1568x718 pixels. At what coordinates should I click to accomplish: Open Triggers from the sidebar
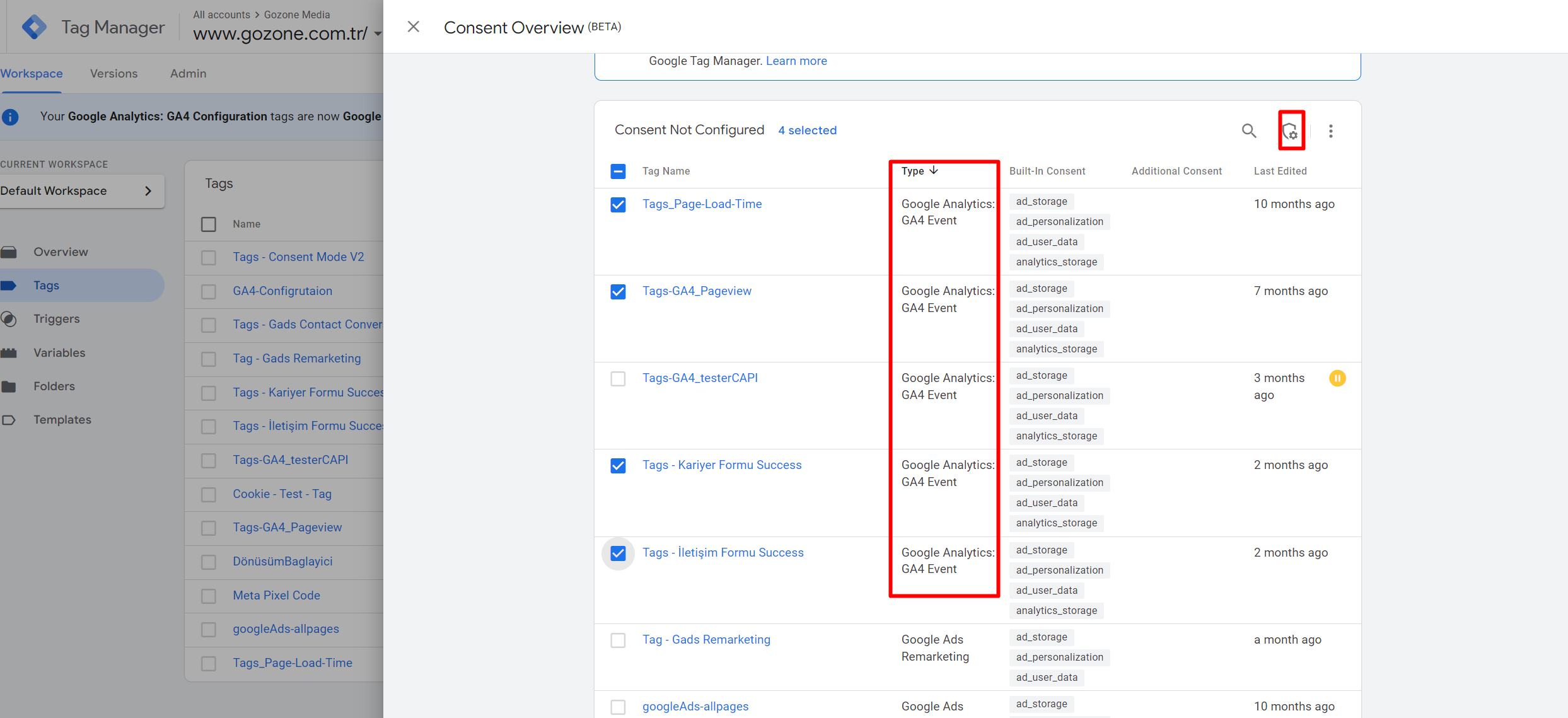56,319
